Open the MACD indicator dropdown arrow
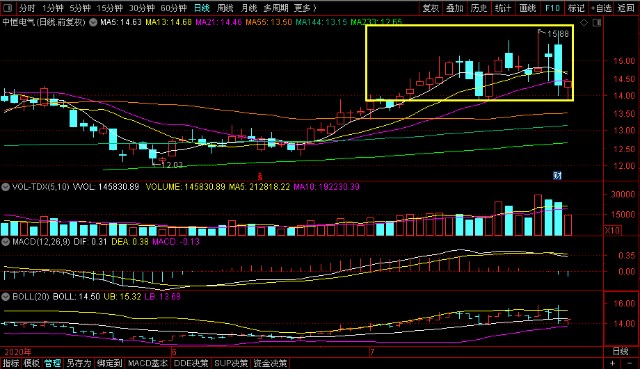Image resolution: width=640 pixels, height=369 pixels. 5,242
